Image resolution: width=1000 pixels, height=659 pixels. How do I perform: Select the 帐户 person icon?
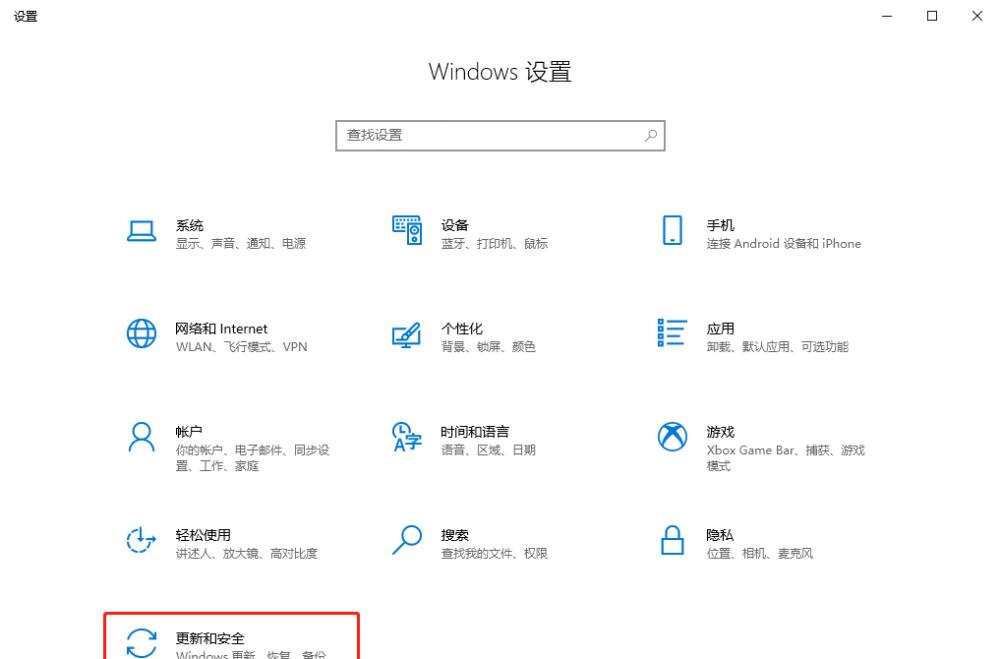[x=142, y=437]
